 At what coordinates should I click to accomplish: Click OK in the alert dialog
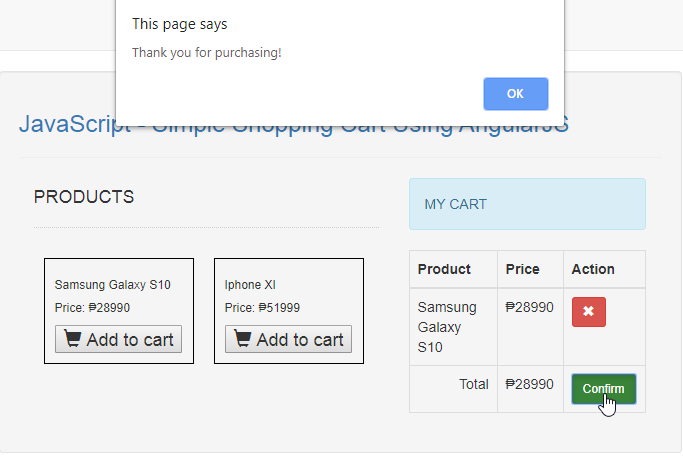click(x=515, y=93)
